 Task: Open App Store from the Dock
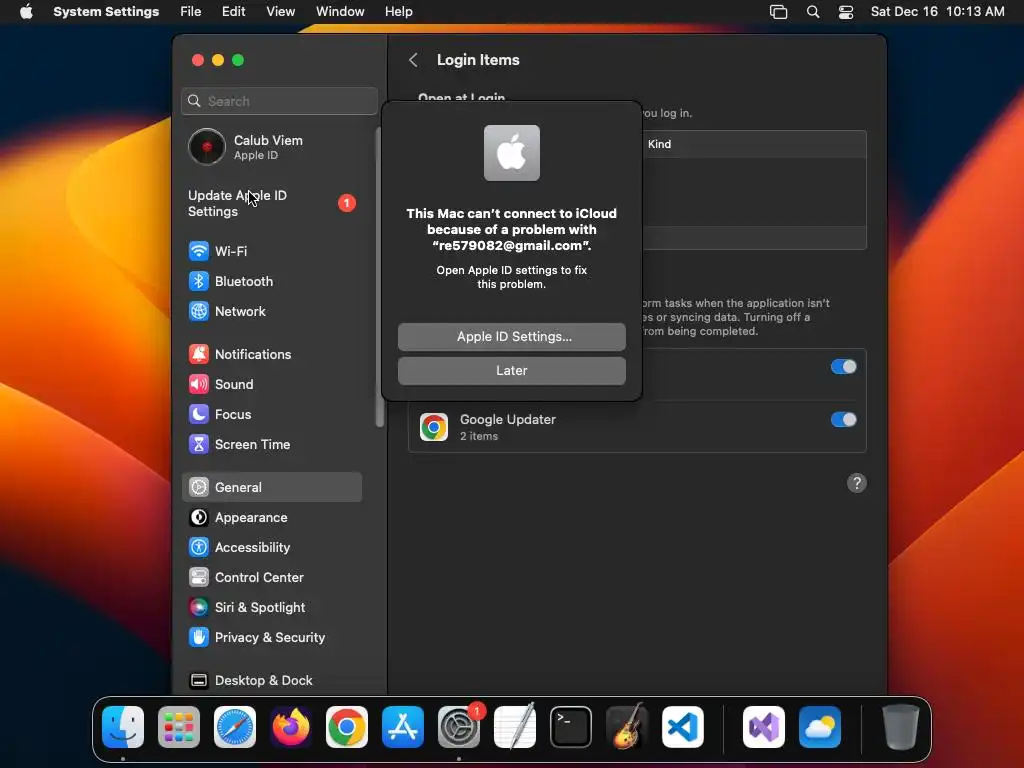[x=403, y=727]
